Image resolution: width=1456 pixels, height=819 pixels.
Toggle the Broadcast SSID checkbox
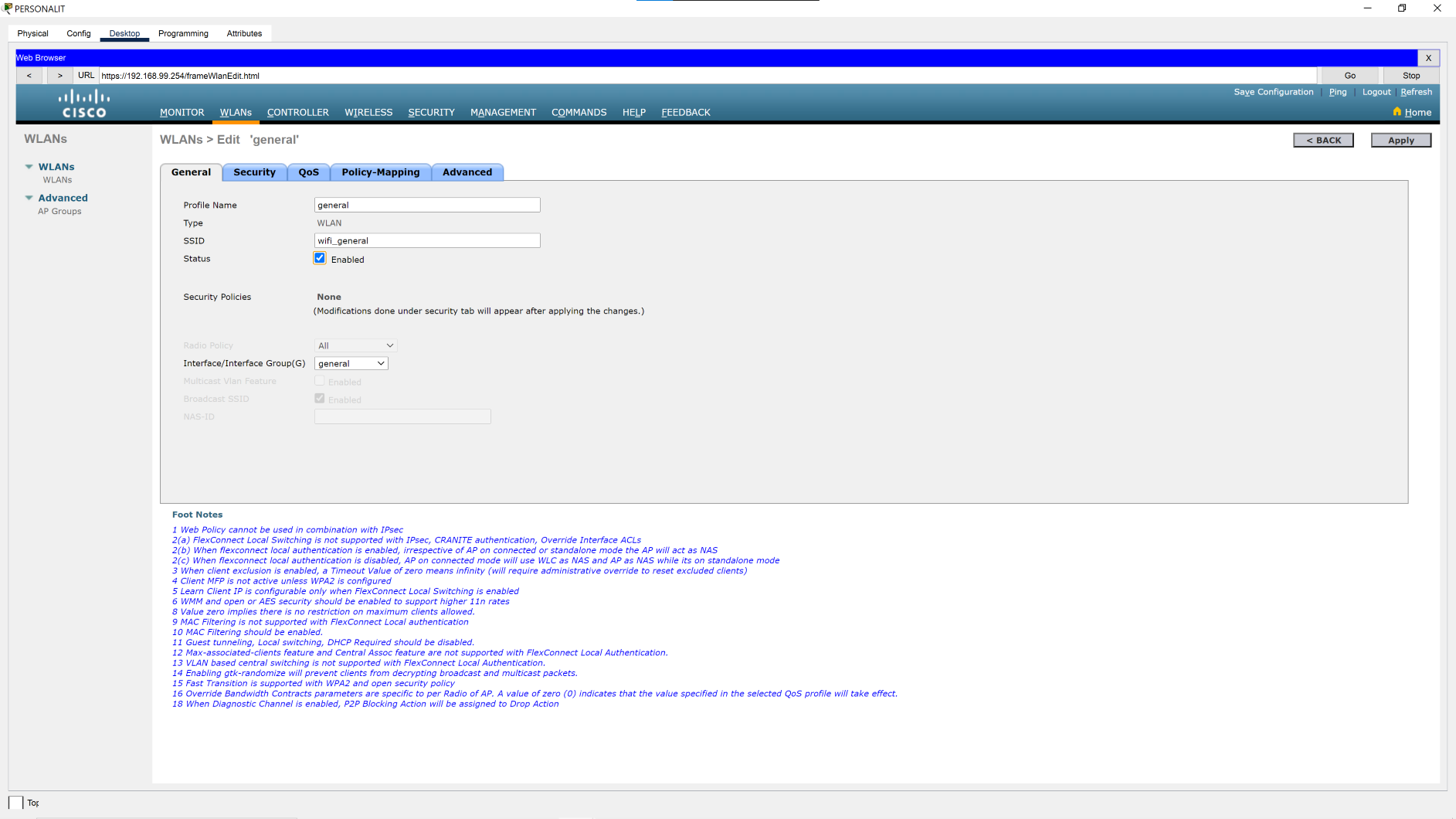320,399
